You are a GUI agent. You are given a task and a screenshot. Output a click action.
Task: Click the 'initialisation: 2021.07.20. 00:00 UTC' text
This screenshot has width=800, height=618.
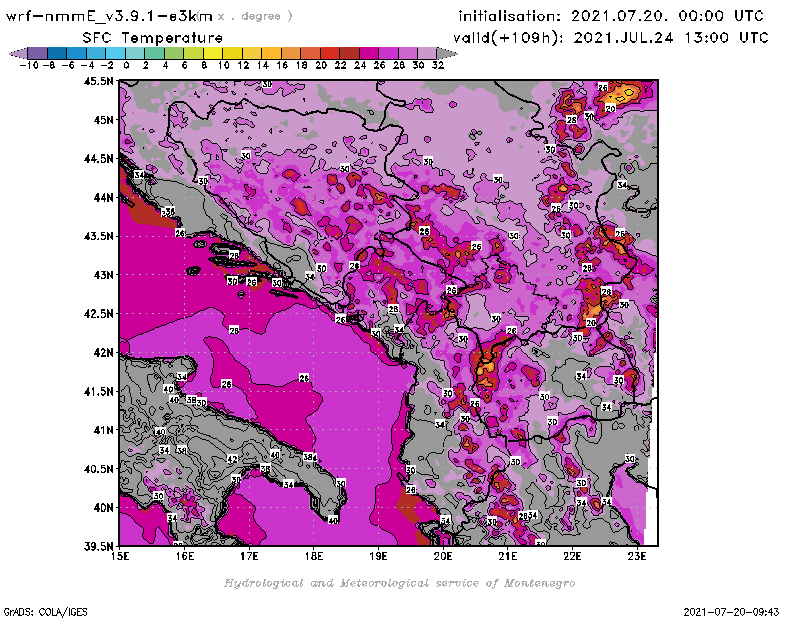(611, 16)
